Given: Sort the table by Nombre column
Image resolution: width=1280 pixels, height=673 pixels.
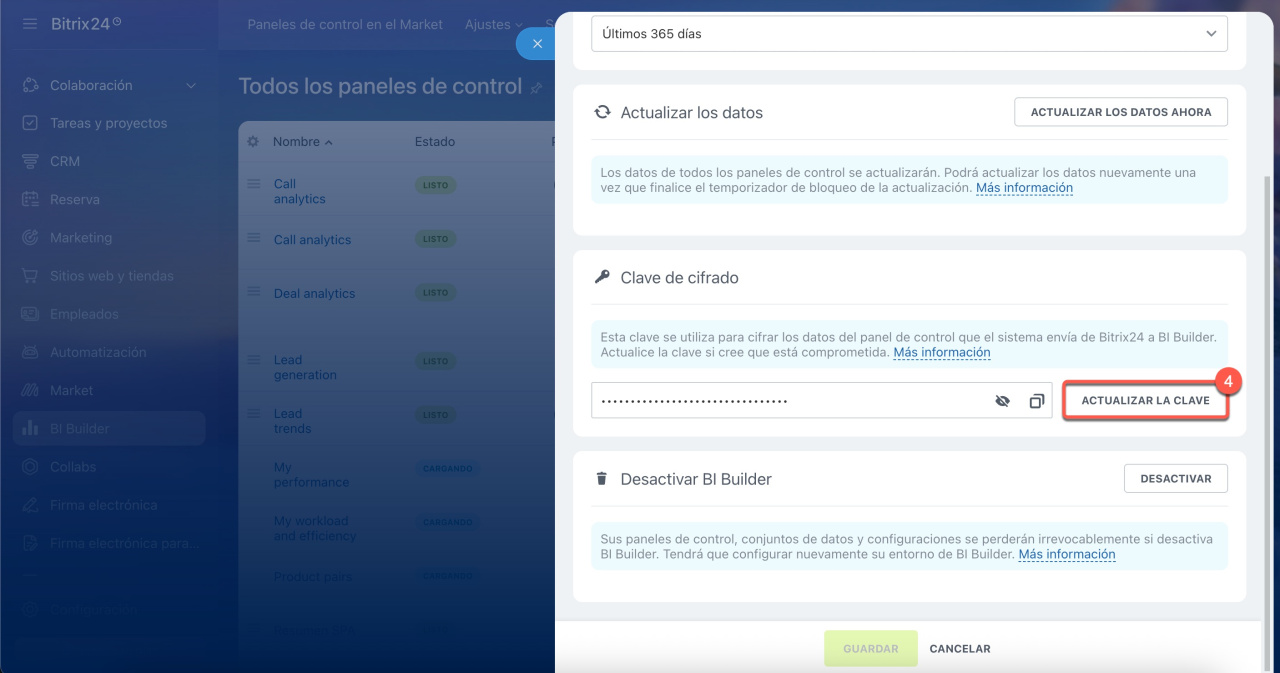Looking at the screenshot, I should coord(302,142).
